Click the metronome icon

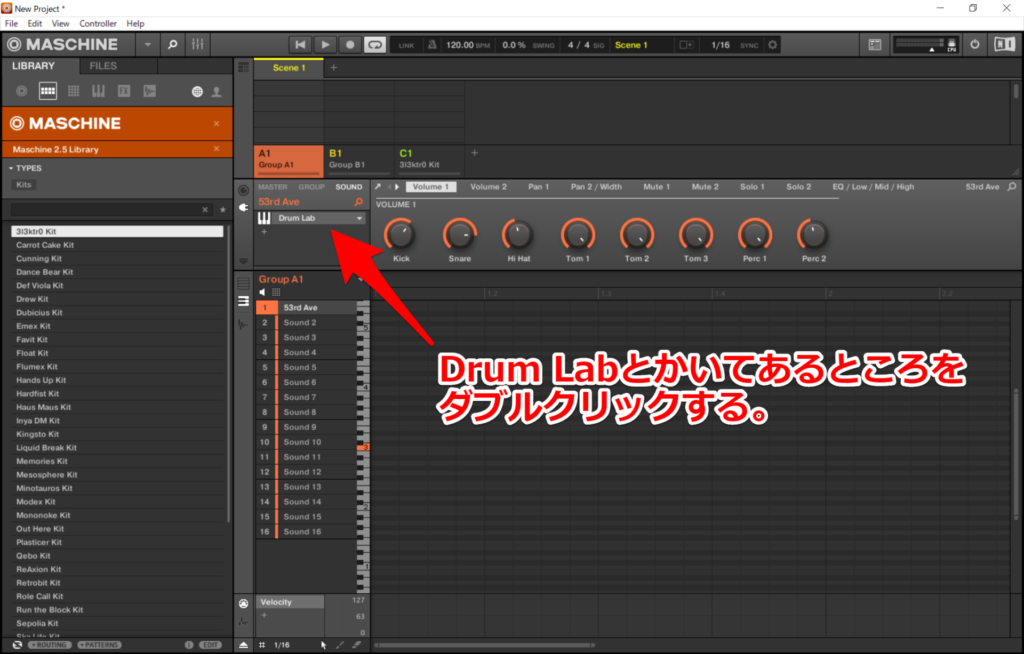[431, 45]
